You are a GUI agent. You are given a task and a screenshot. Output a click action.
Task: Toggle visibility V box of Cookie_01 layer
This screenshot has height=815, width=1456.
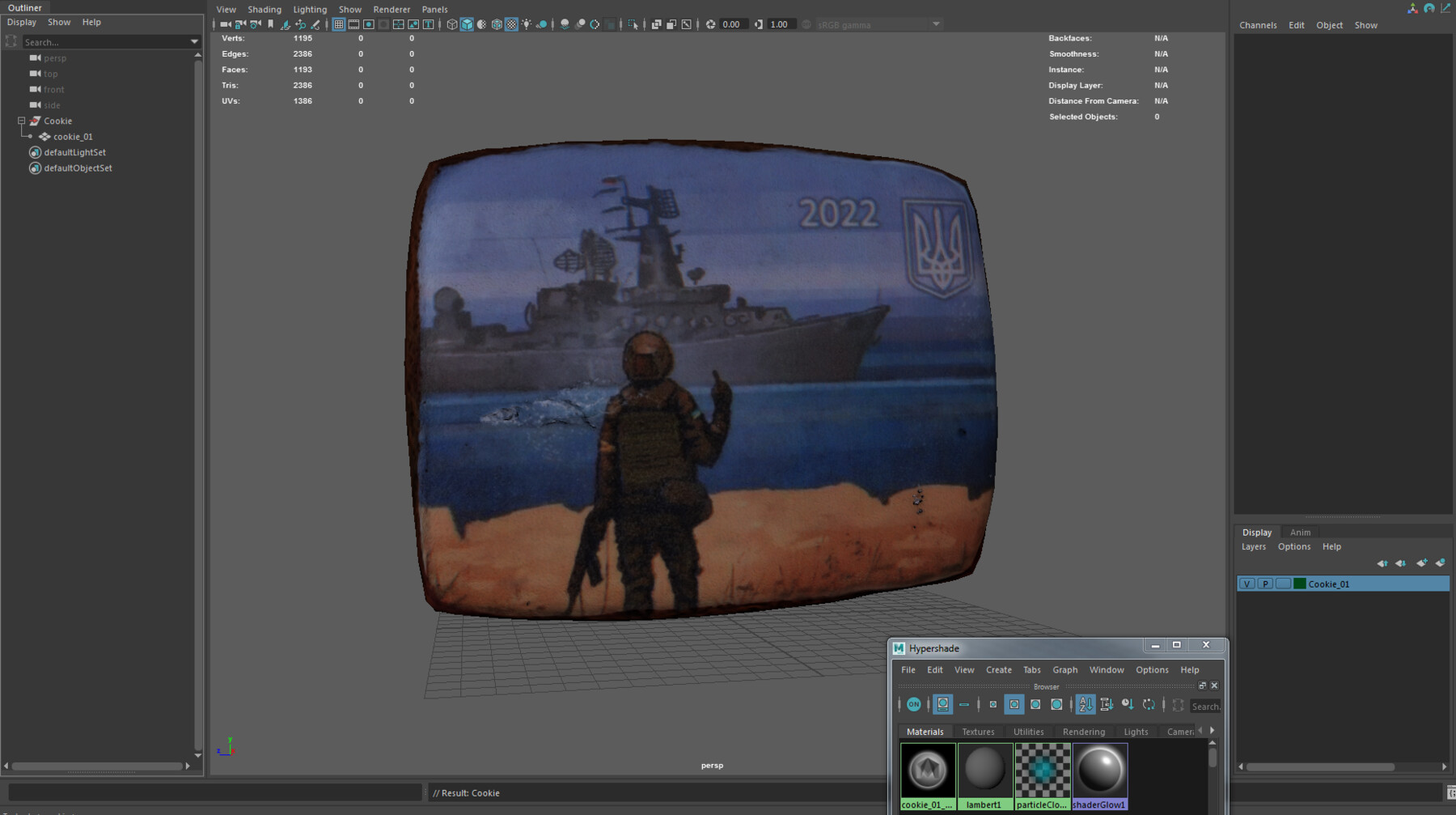coord(1246,584)
